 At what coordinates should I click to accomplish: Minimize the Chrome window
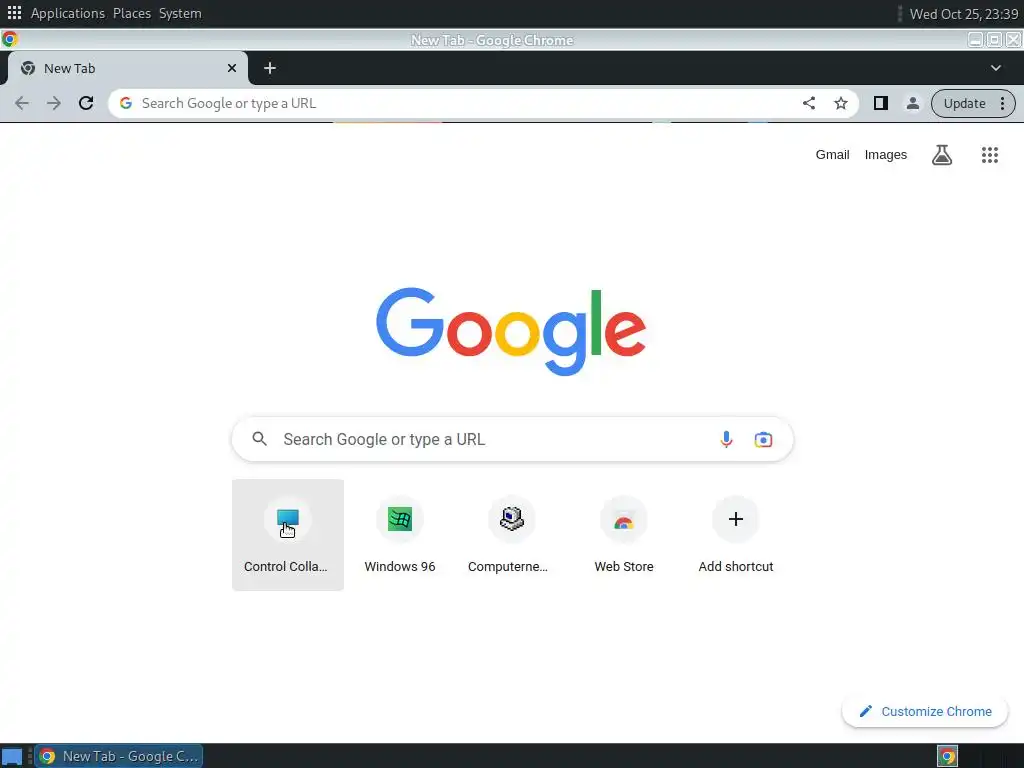click(975, 40)
